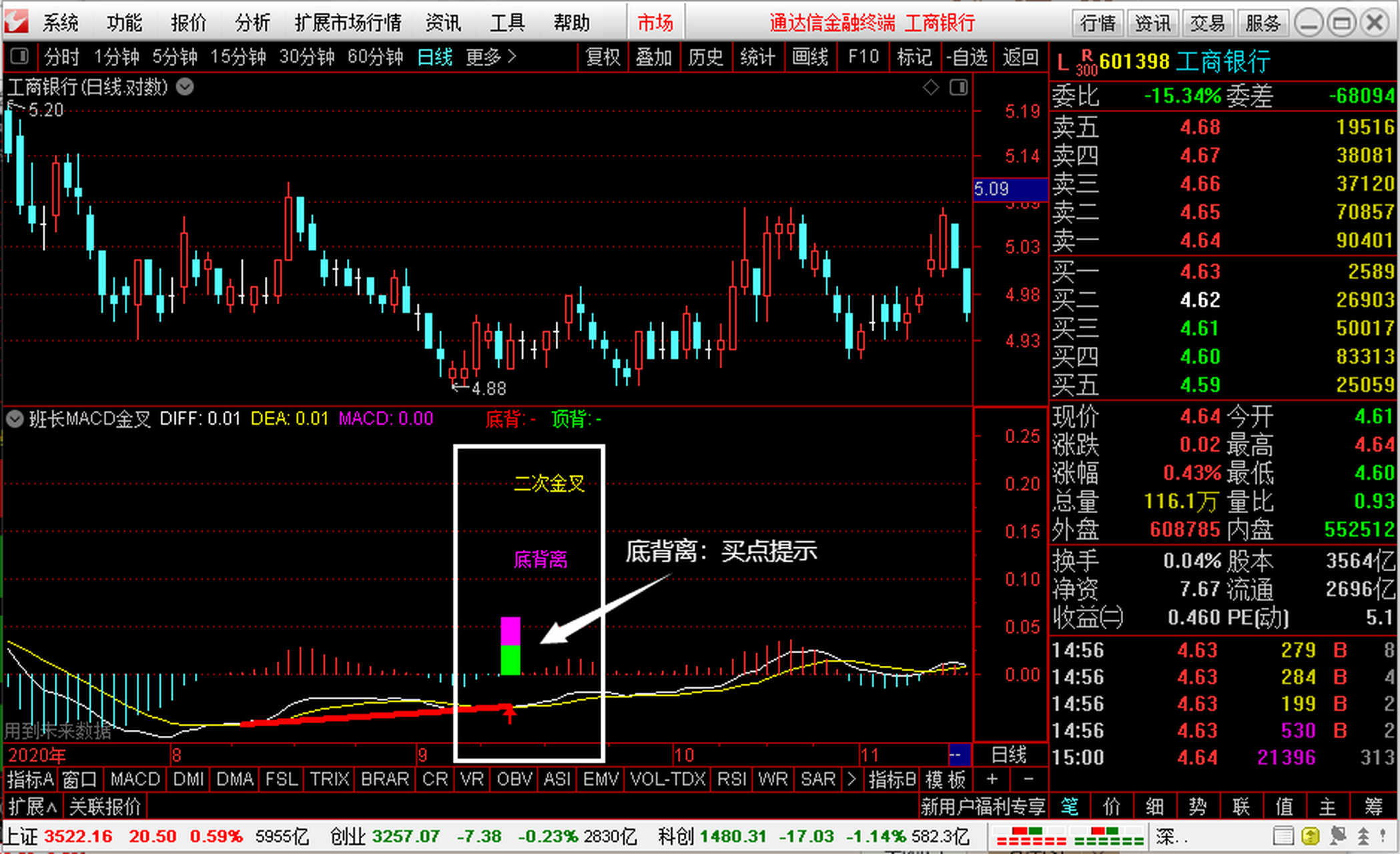The height and width of the screenshot is (854, 1400).
Task: Click the minus icon in indicator bar
Action: point(1028,779)
